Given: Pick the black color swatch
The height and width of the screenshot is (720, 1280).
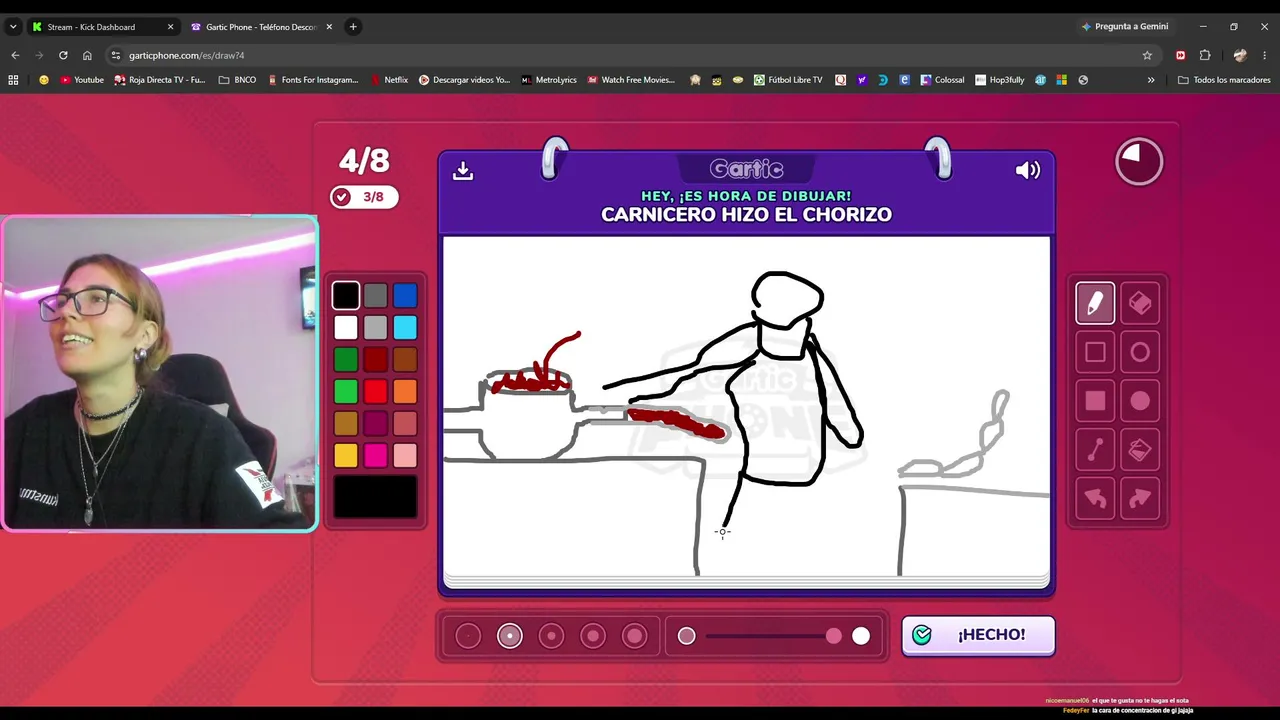Looking at the screenshot, I should (x=346, y=295).
